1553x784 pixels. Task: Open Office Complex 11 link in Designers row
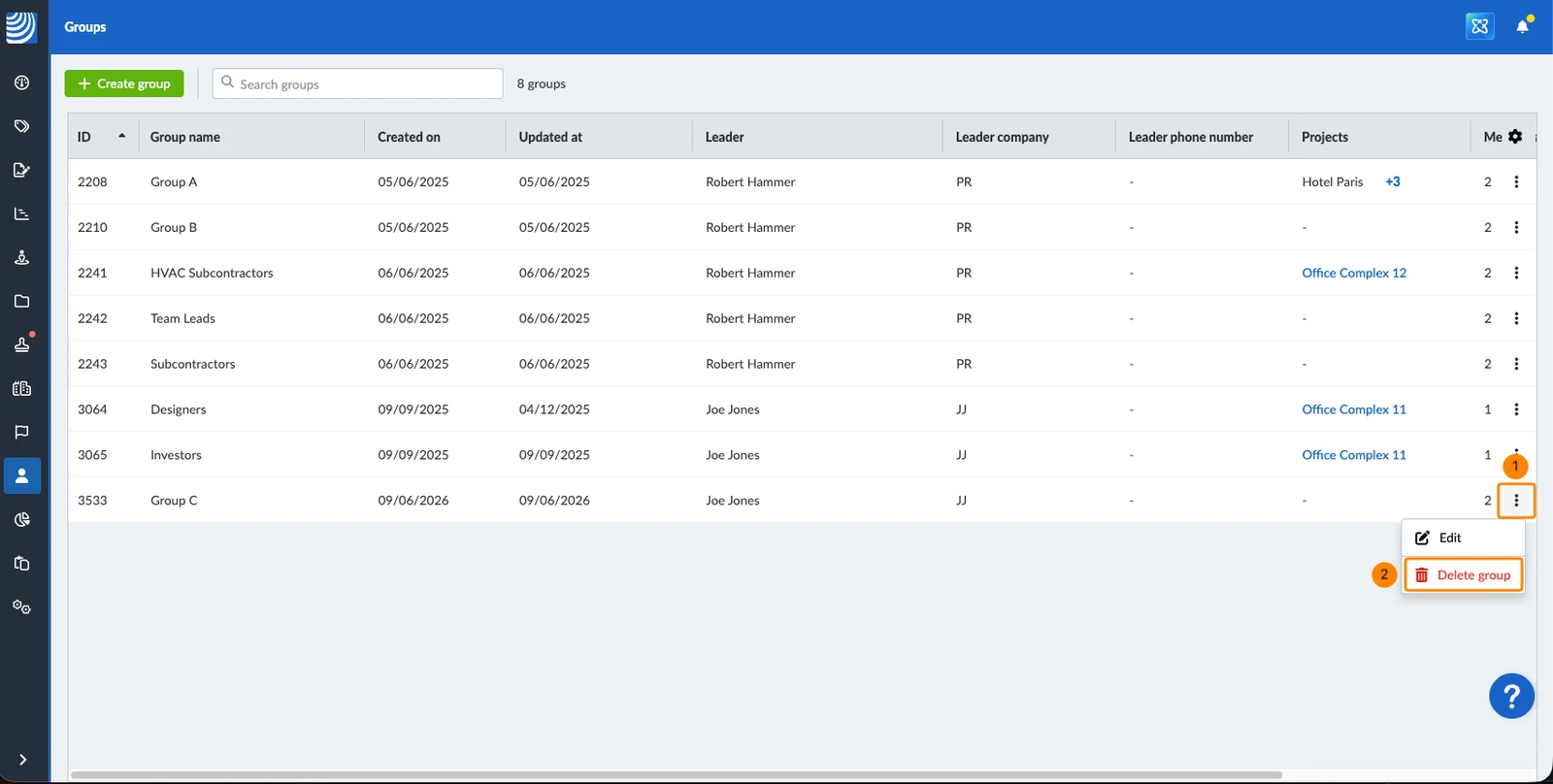click(x=1354, y=409)
